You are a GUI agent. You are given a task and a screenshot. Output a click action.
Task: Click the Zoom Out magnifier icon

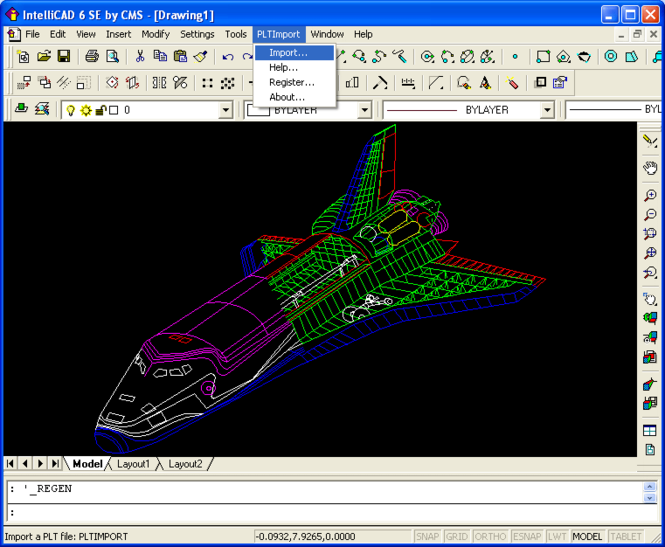tap(650, 215)
